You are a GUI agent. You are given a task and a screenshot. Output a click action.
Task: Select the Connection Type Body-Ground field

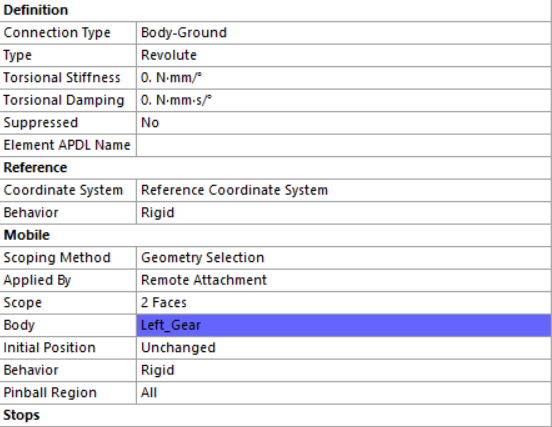click(344, 33)
